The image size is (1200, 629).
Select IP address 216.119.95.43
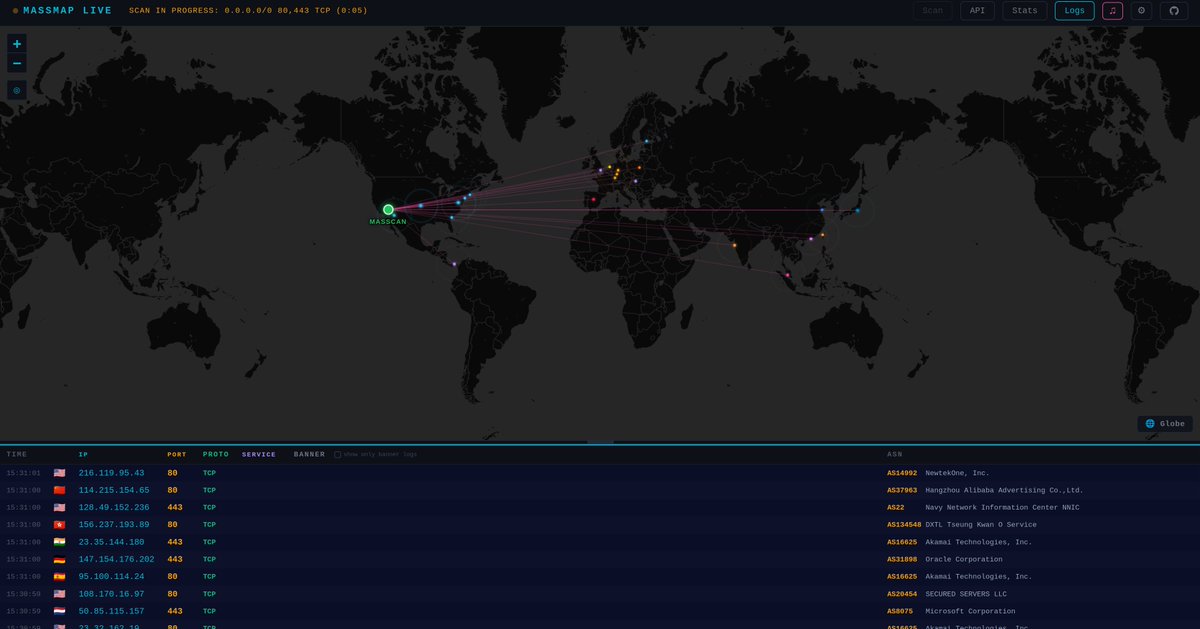[x=111, y=473]
